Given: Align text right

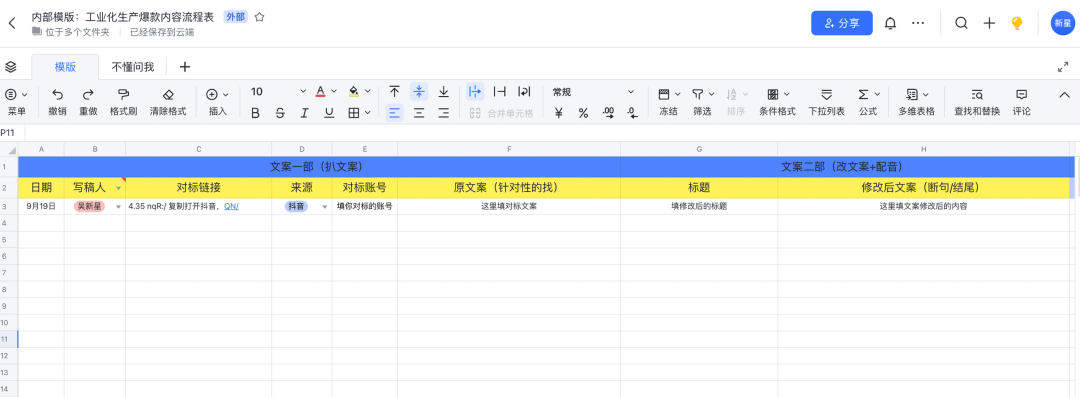Looking at the screenshot, I should 444,113.
